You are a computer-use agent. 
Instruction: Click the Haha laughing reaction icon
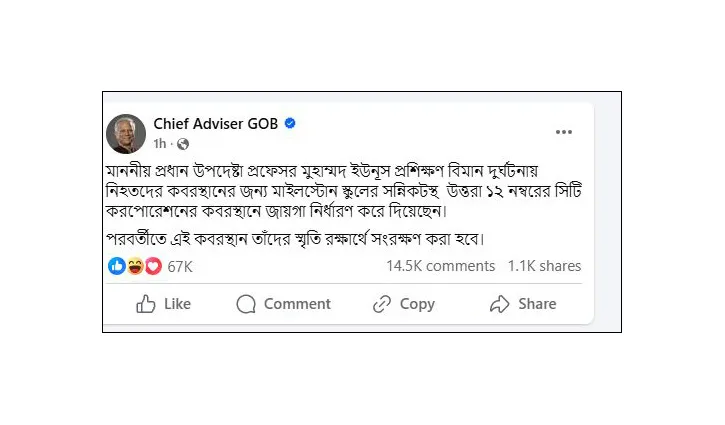click(x=135, y=266)
